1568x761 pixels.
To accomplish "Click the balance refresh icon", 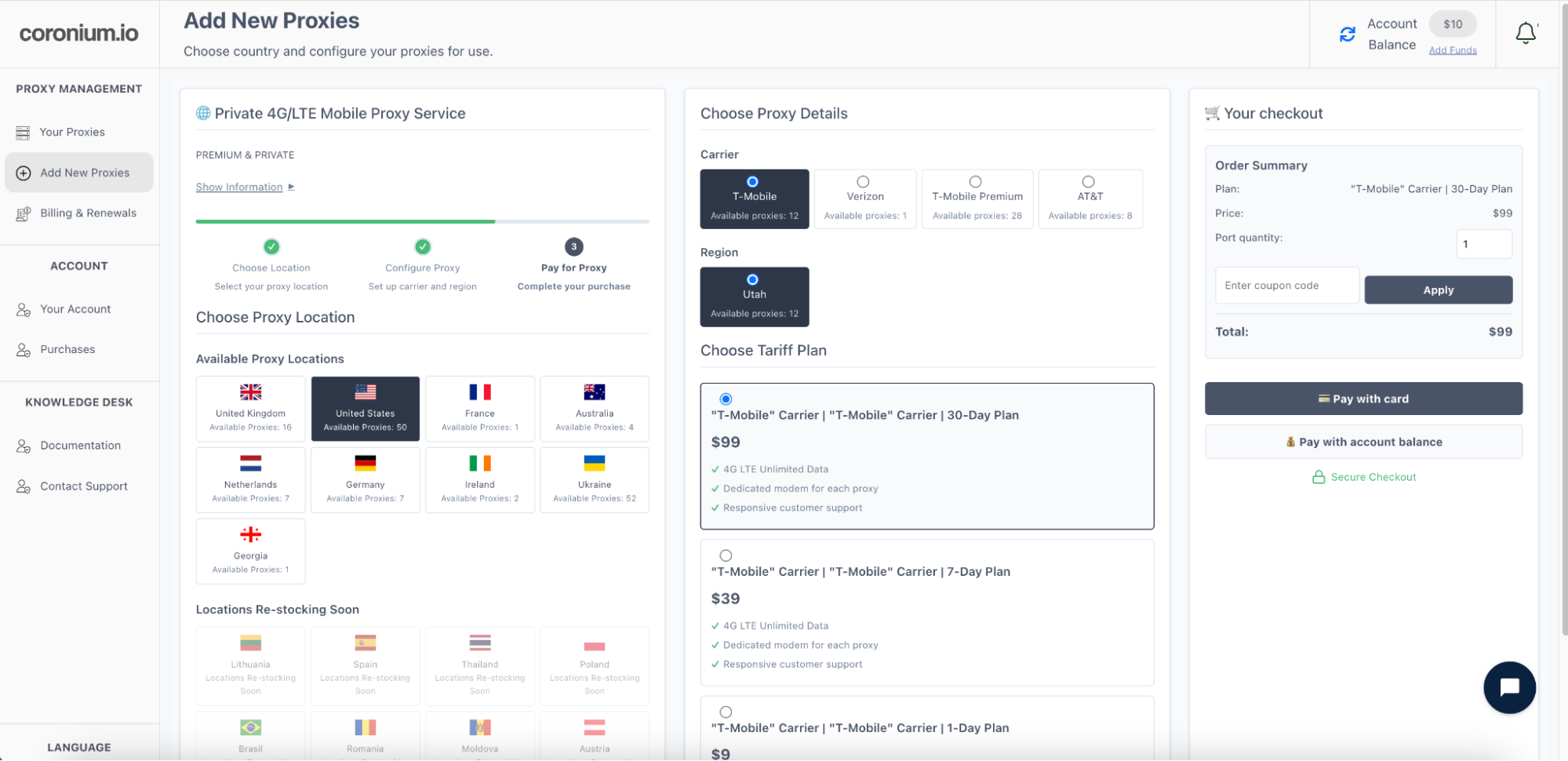I will (1347, 35).
